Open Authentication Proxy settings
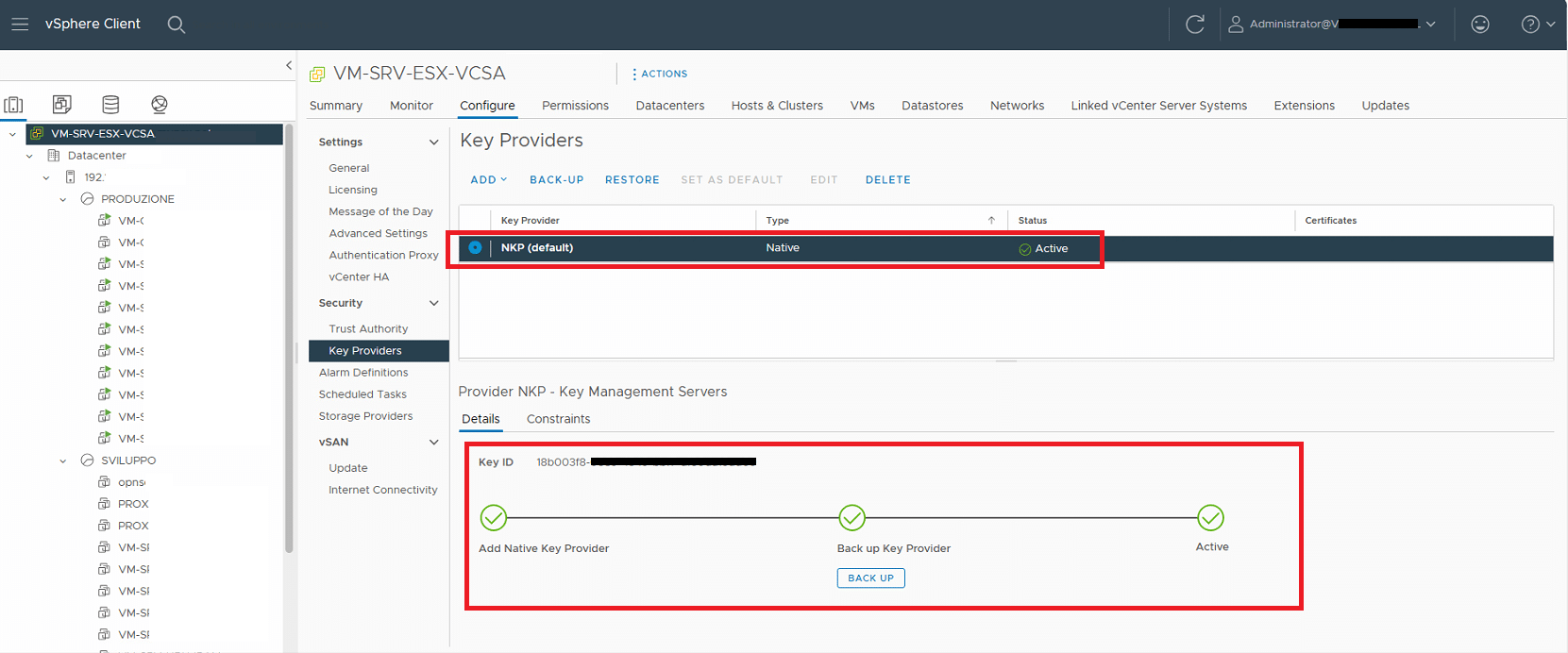Screen dimensions: 1568x653 (x=383, y=255)
